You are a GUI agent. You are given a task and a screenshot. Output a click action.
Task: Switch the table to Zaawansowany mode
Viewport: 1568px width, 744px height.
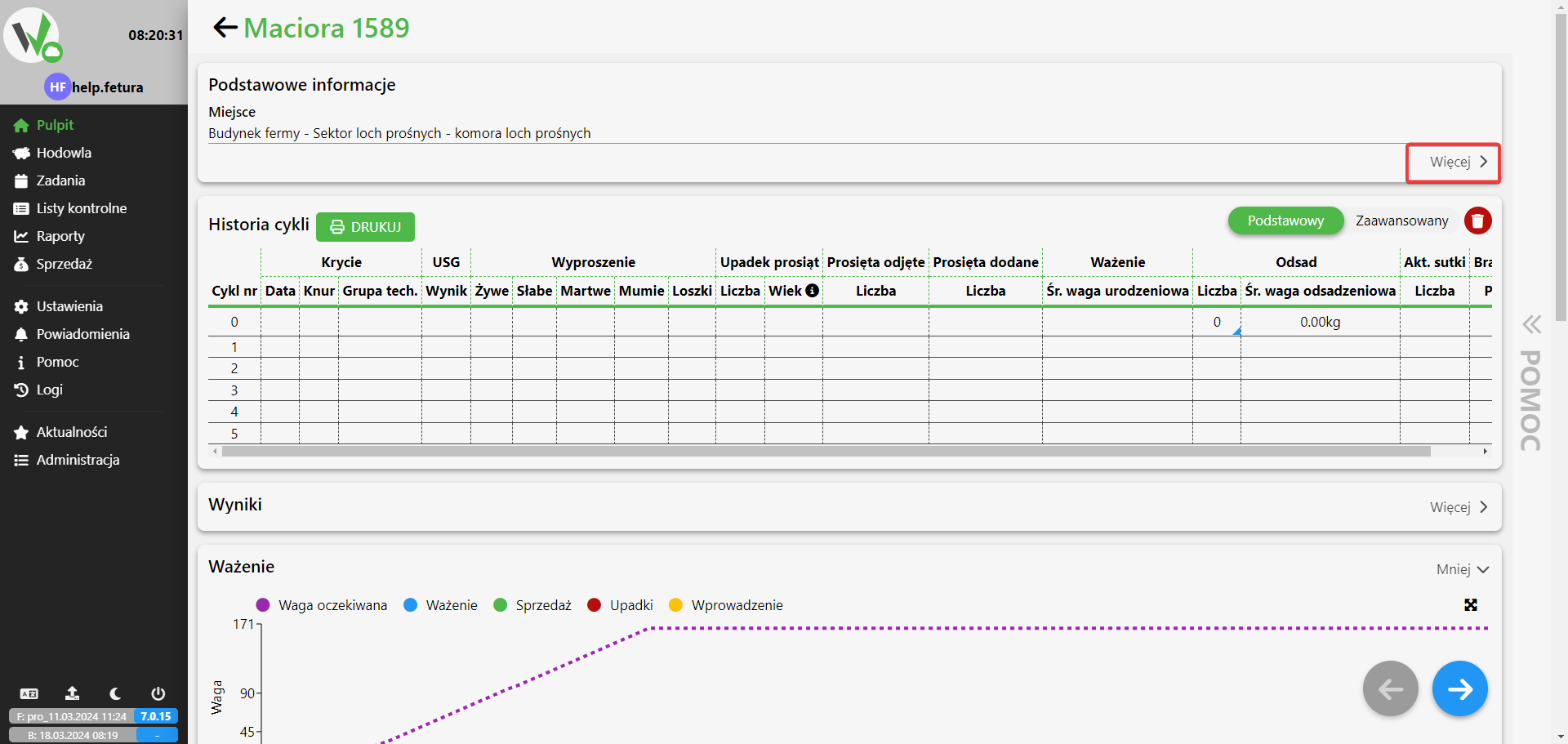[x=1401, y=221]
